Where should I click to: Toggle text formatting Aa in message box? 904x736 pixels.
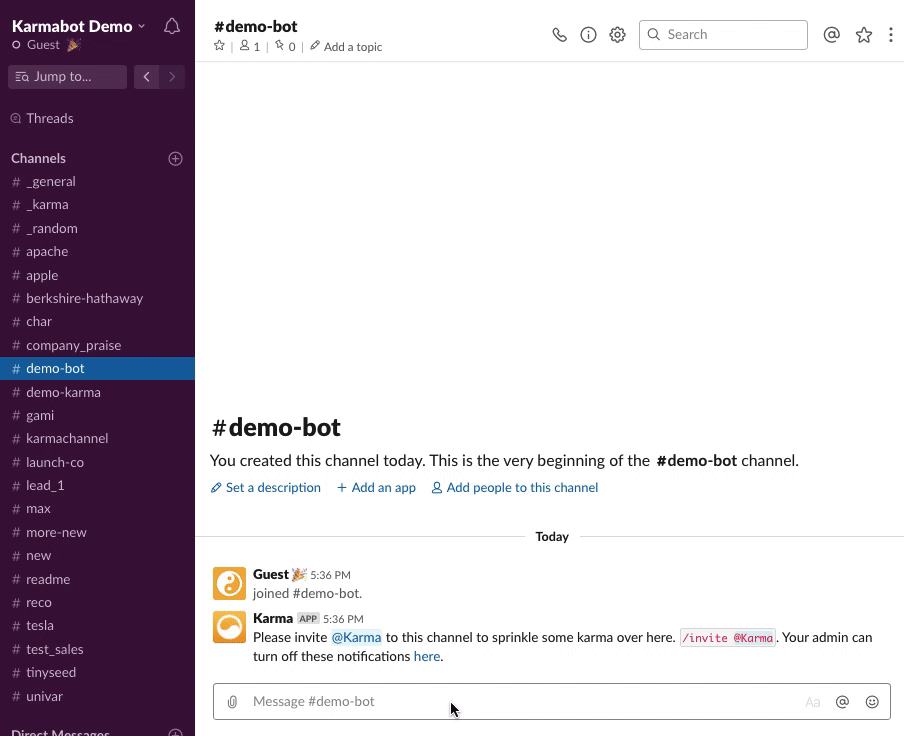click(x=813, y=701)
